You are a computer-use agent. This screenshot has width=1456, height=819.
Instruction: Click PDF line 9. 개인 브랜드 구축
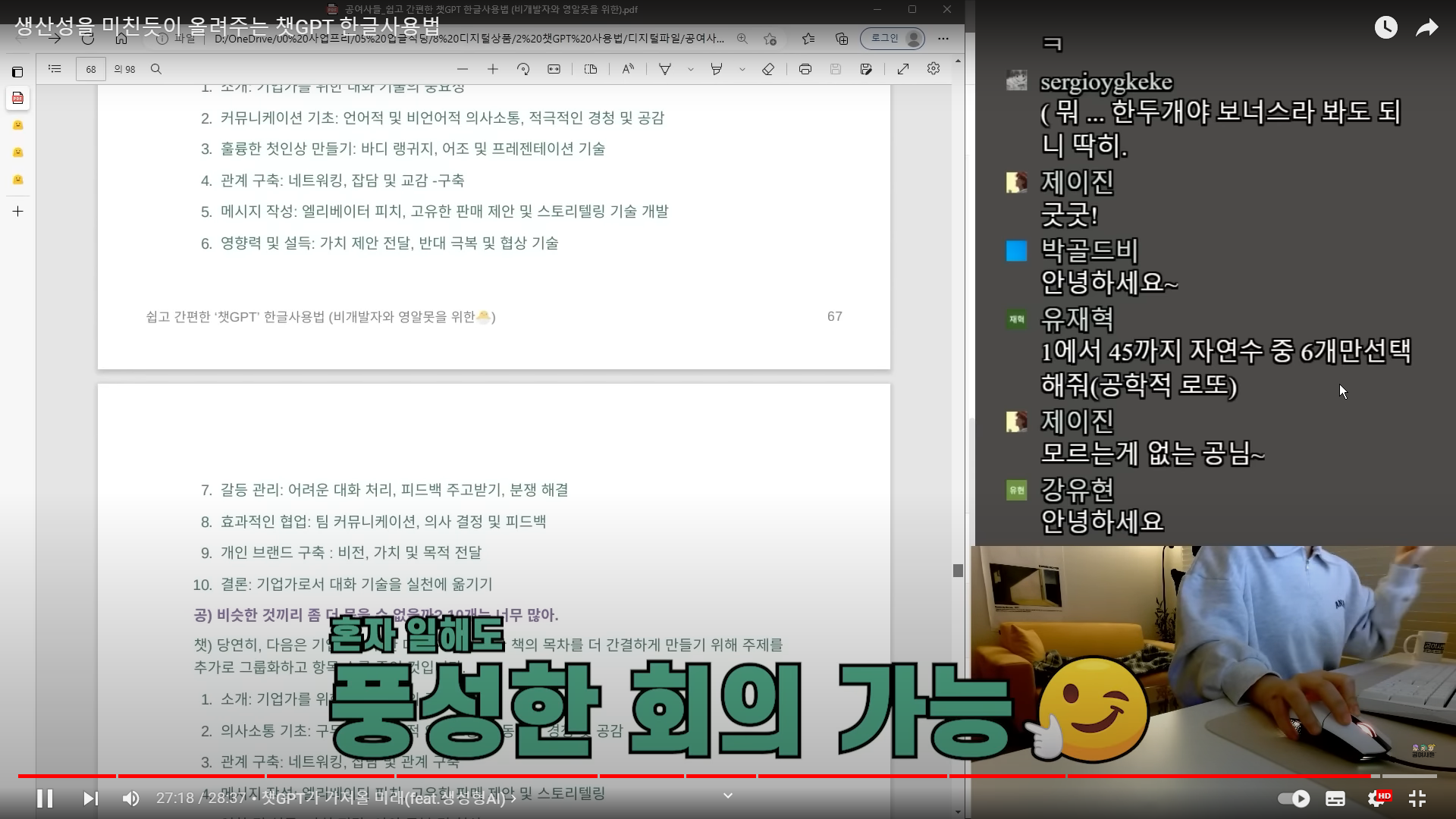[x=340, y=553]
